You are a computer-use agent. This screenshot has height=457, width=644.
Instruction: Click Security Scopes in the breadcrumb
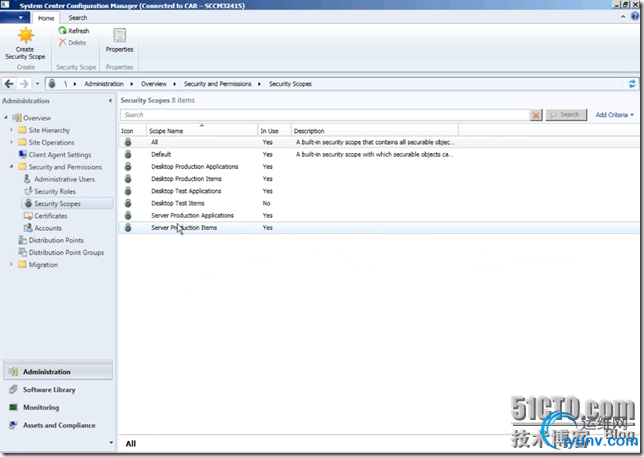(x=290, y=84)
